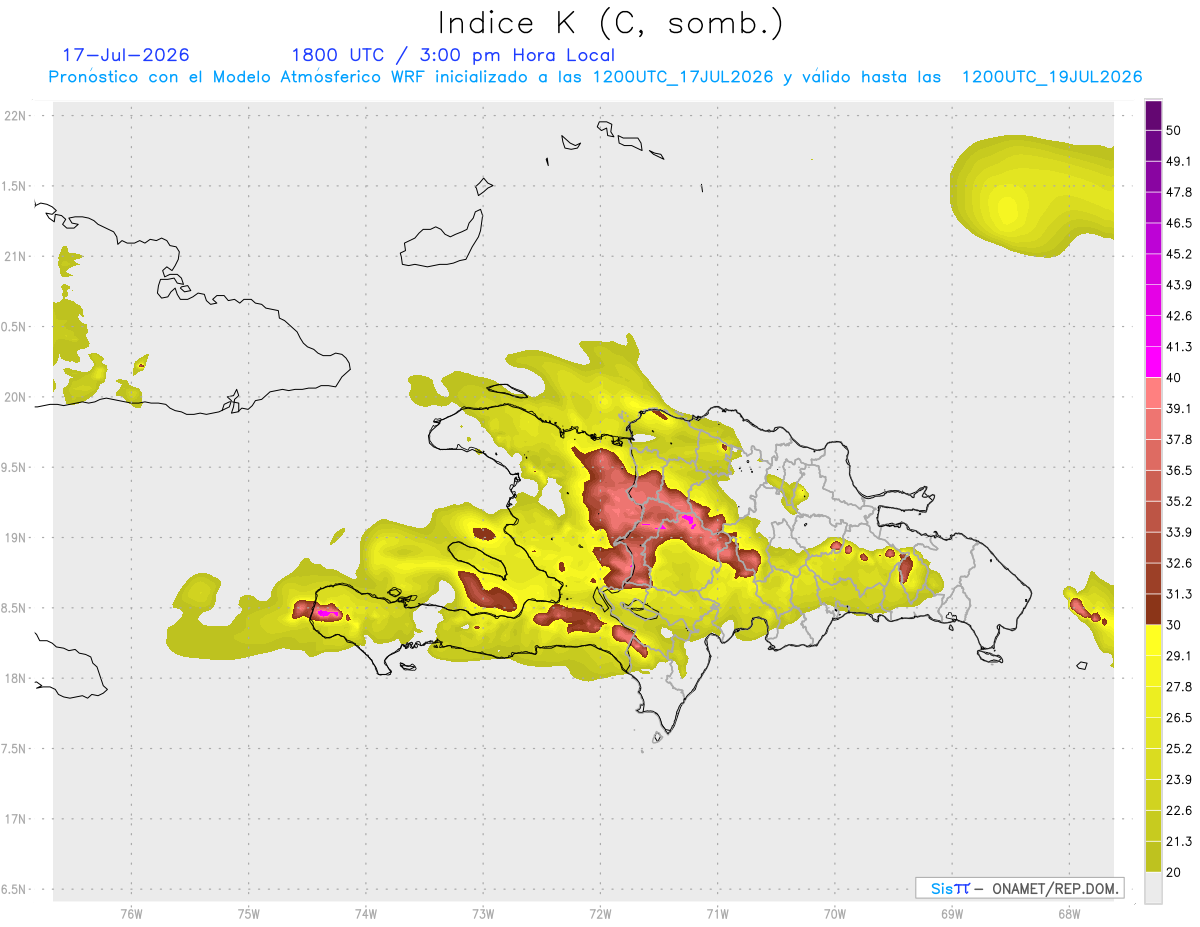Click the 68W longitude axis label

click(x=1069, y=913)
